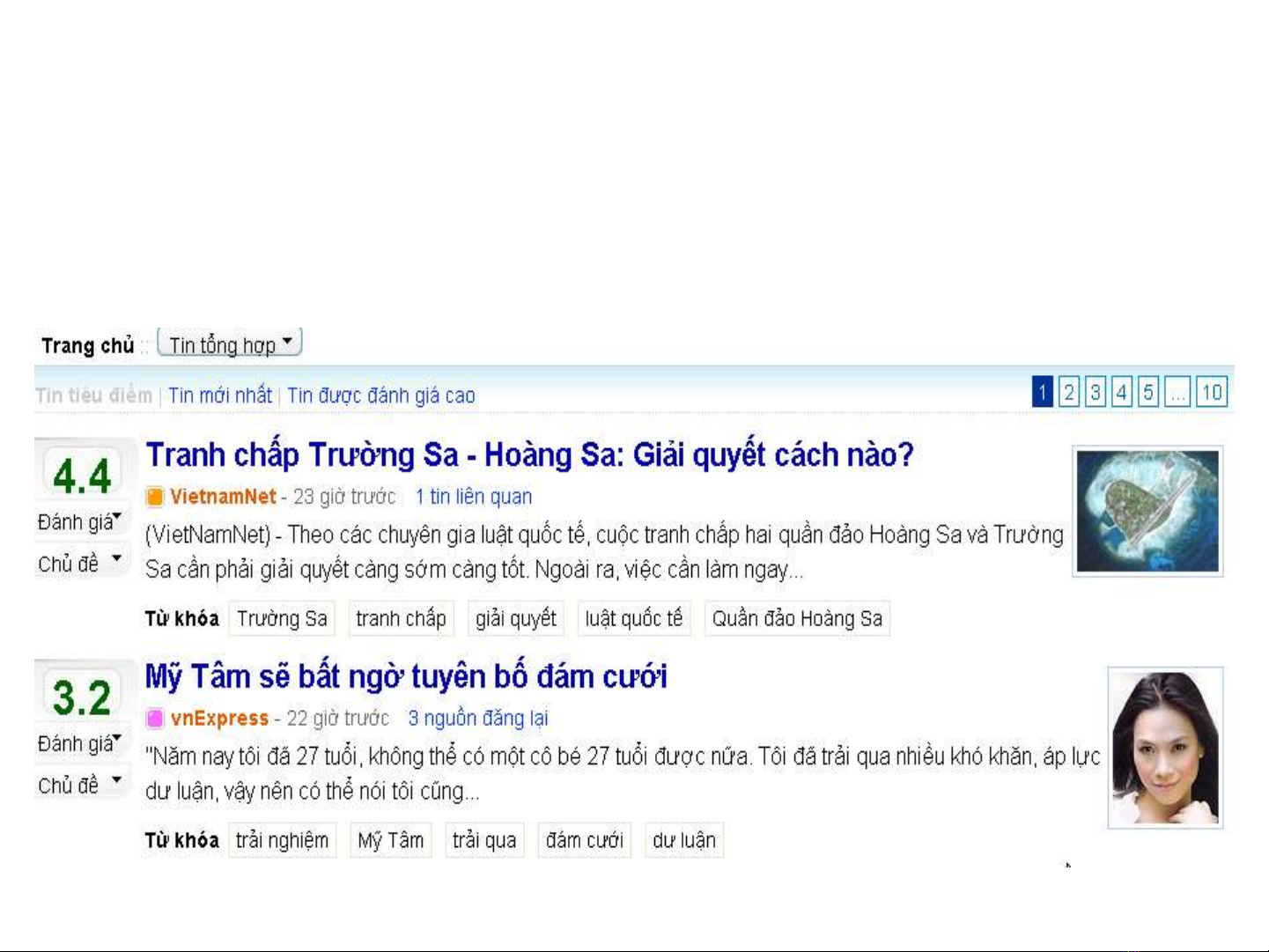This screenshot has height=952, width=1269.
Task: Open the 3 nguồn đăng lại link
Action: pos(478,719)
